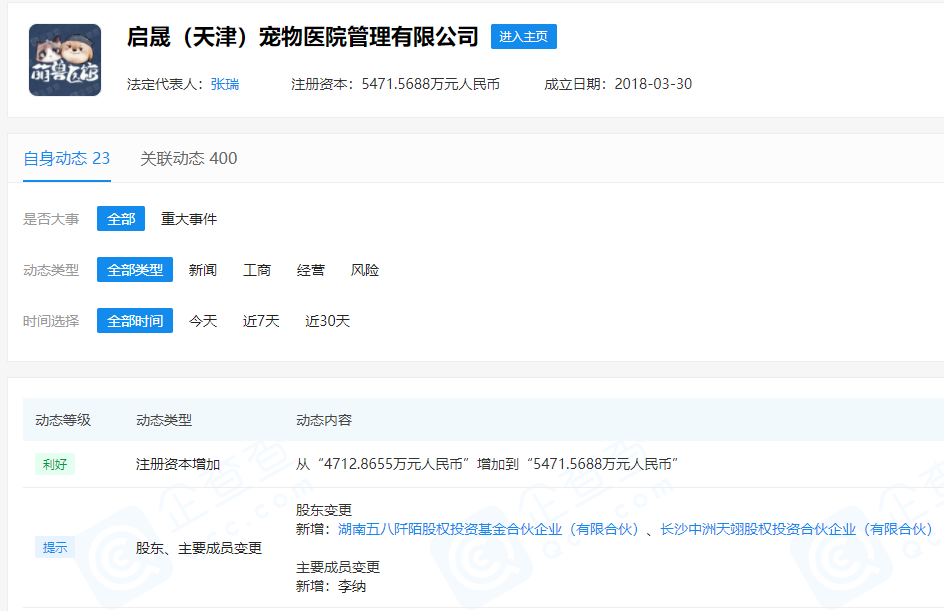Image resolution: width=944 pixels, height=611 pixels.
Task: Filter dynamic type by 风险
Action: pos(365,270)
